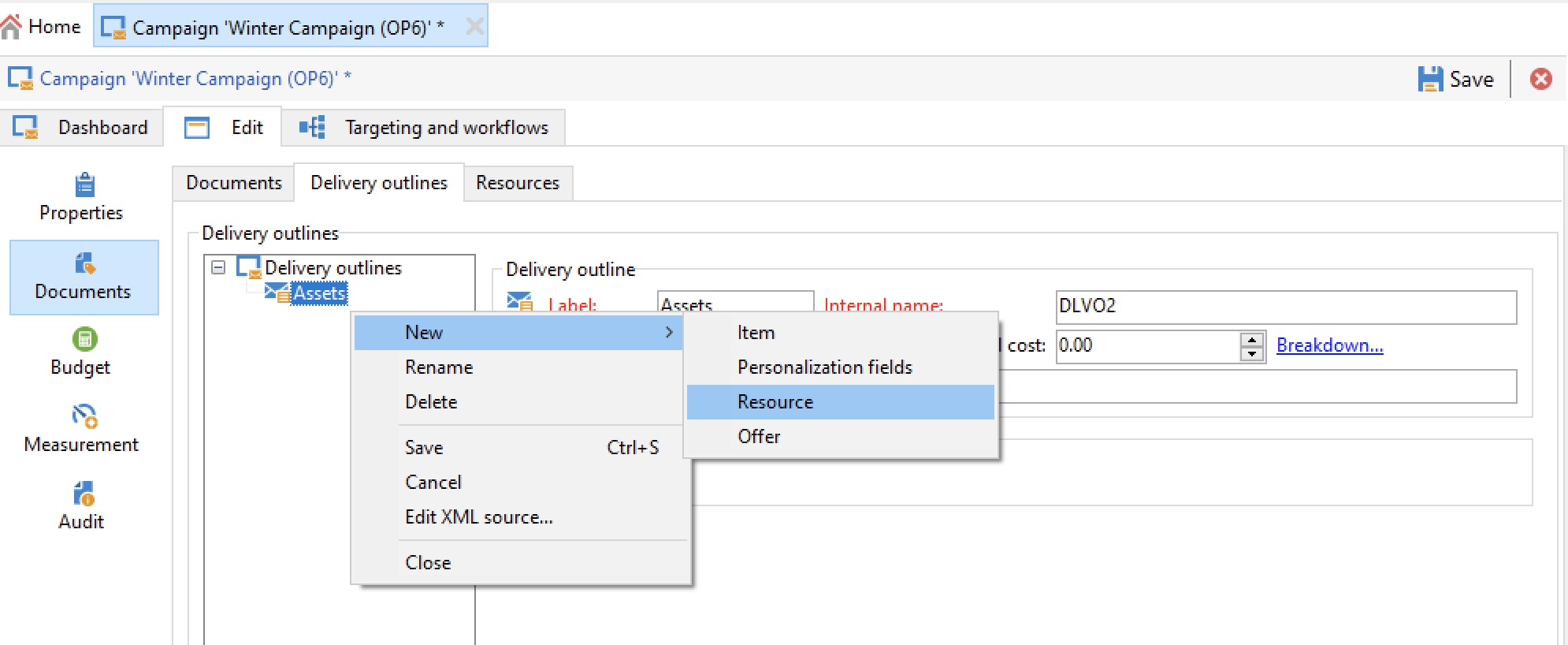
Task: Click the Save disk icon
Action: click(x=1430, y=79)
